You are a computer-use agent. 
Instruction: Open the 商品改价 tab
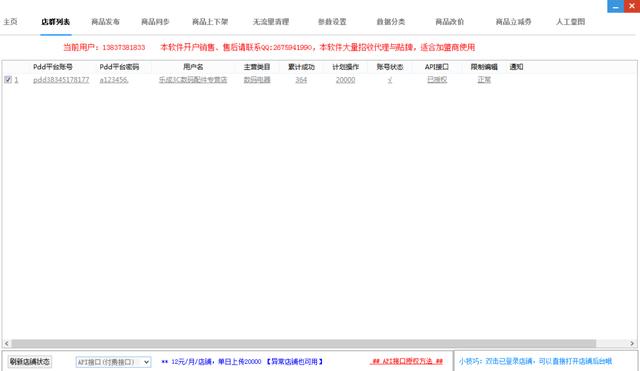449,22
